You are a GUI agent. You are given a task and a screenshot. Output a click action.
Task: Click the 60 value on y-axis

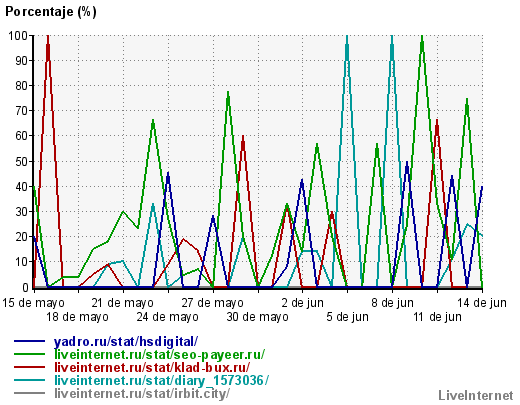click(x=22, y=136)
